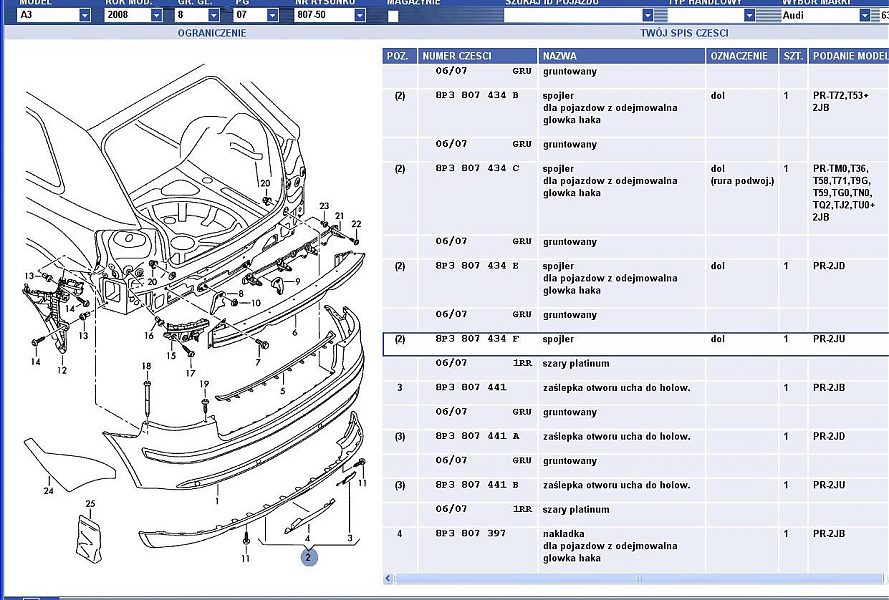This screenshot has width=889, height=600.
Task: Click the parts list horizontal scrollbar track
Action: pos(638,578)
